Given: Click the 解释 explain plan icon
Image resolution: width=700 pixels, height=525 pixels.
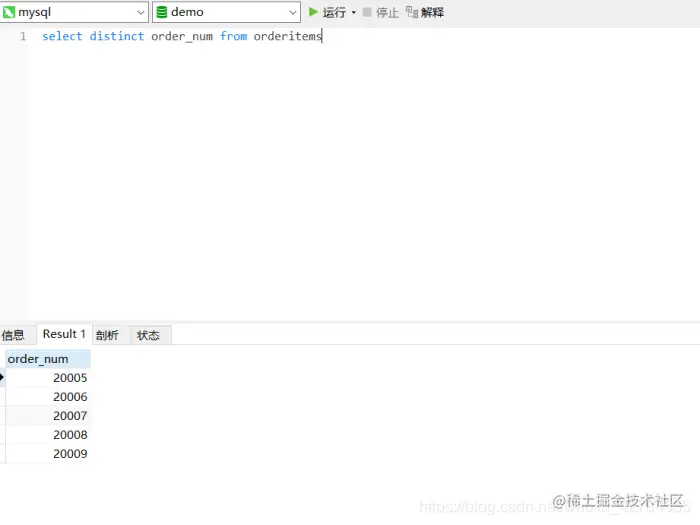Looking at the screenshot, I should point(412,12).
